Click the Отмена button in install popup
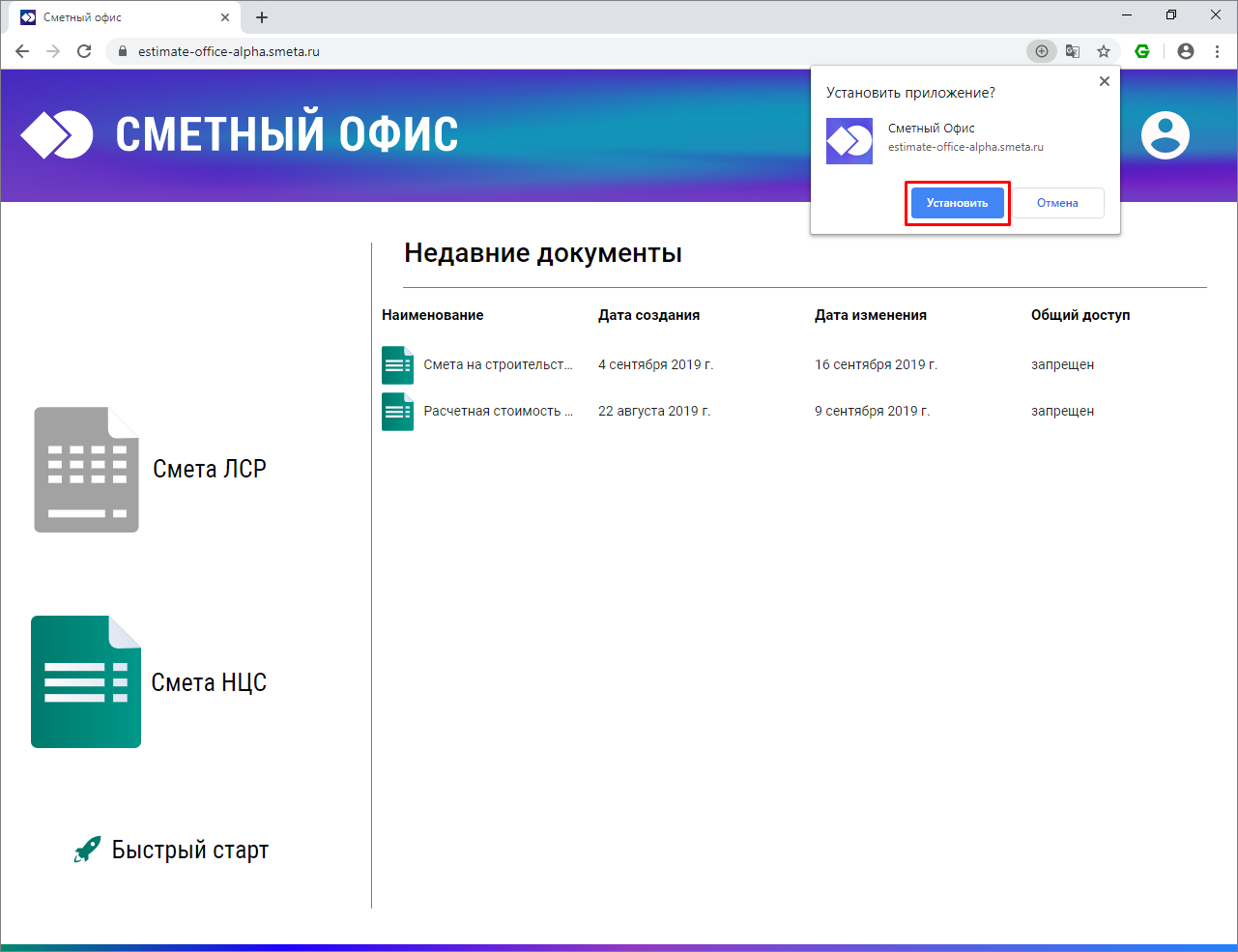The width and height of the screenshot is (1238, 952). tap(1057, 203)
